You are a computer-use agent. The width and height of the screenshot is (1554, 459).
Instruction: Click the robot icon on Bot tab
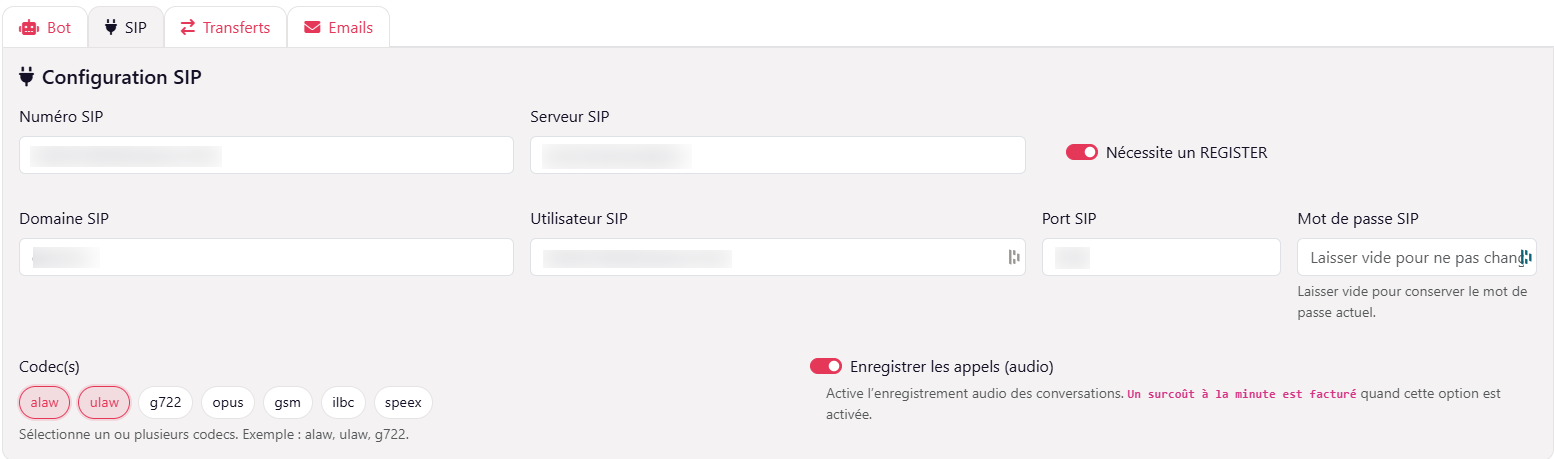28,28
